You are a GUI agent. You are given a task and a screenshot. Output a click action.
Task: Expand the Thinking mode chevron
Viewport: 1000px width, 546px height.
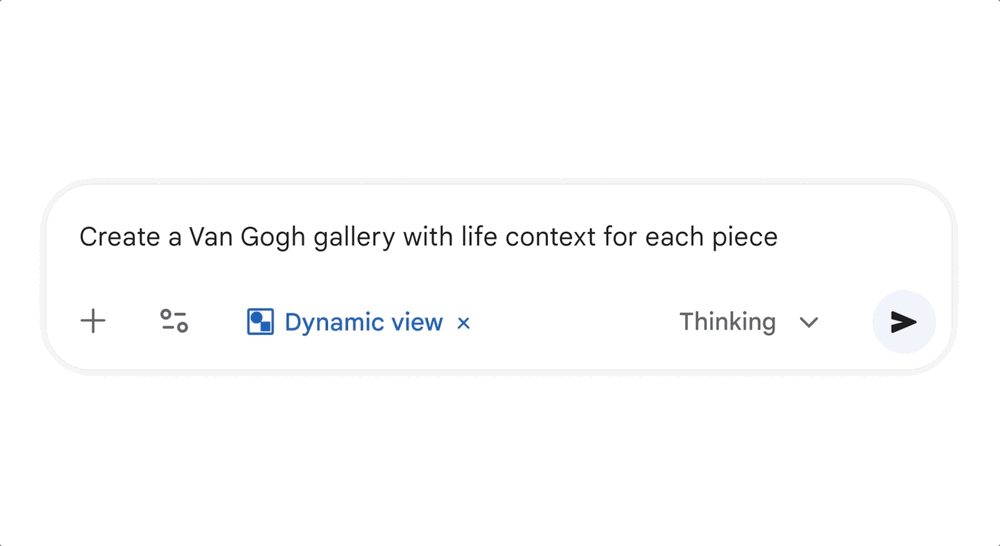click(x=809, y=322)
